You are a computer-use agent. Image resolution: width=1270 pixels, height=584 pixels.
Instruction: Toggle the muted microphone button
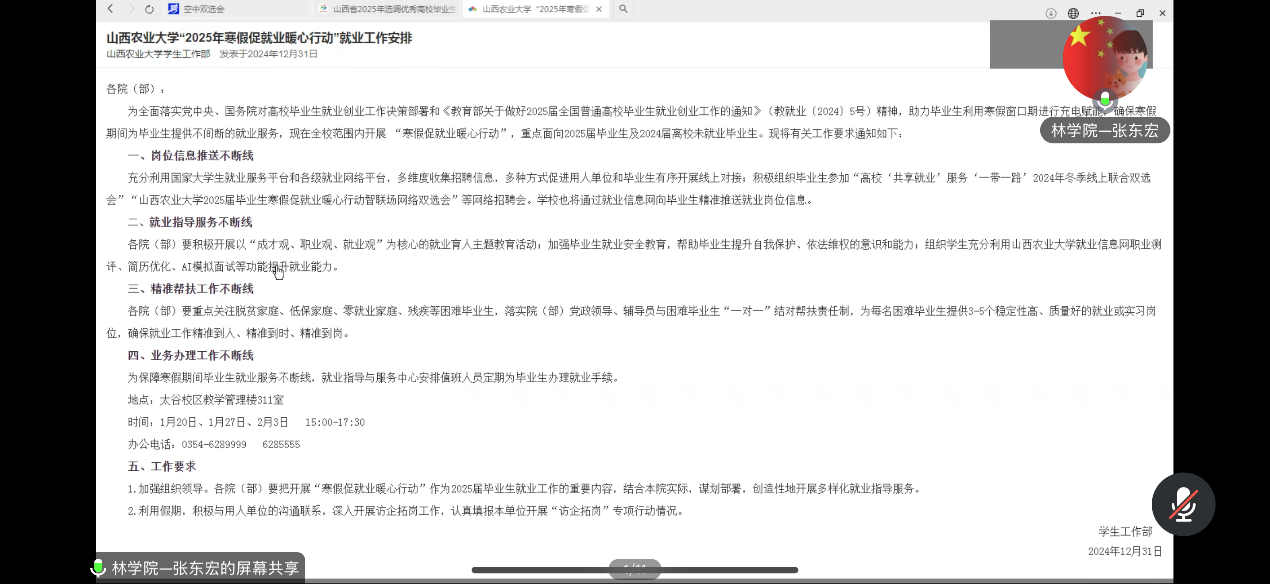1183,504
